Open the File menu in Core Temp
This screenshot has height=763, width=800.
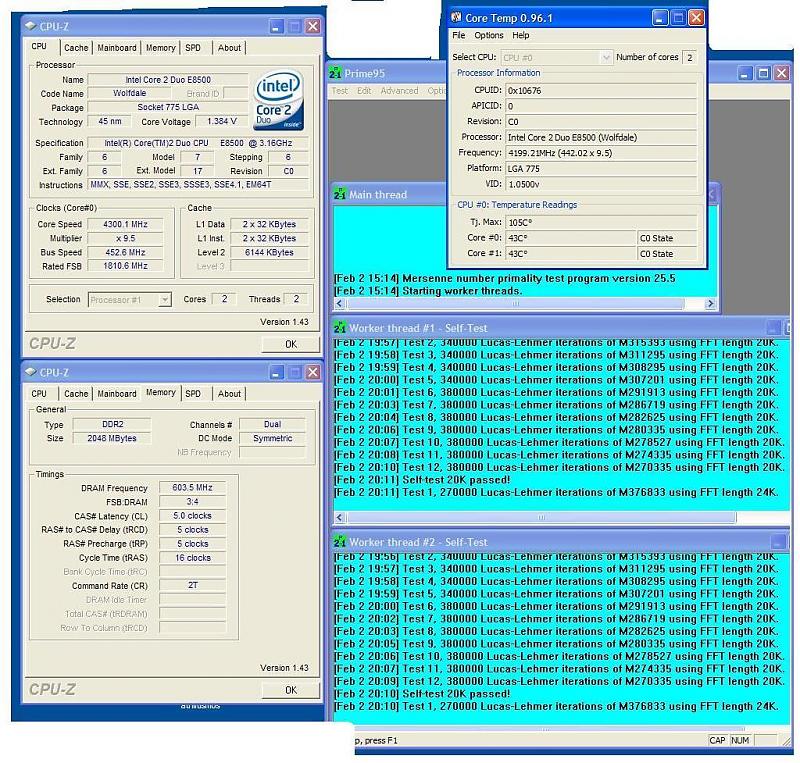(459, 35)
